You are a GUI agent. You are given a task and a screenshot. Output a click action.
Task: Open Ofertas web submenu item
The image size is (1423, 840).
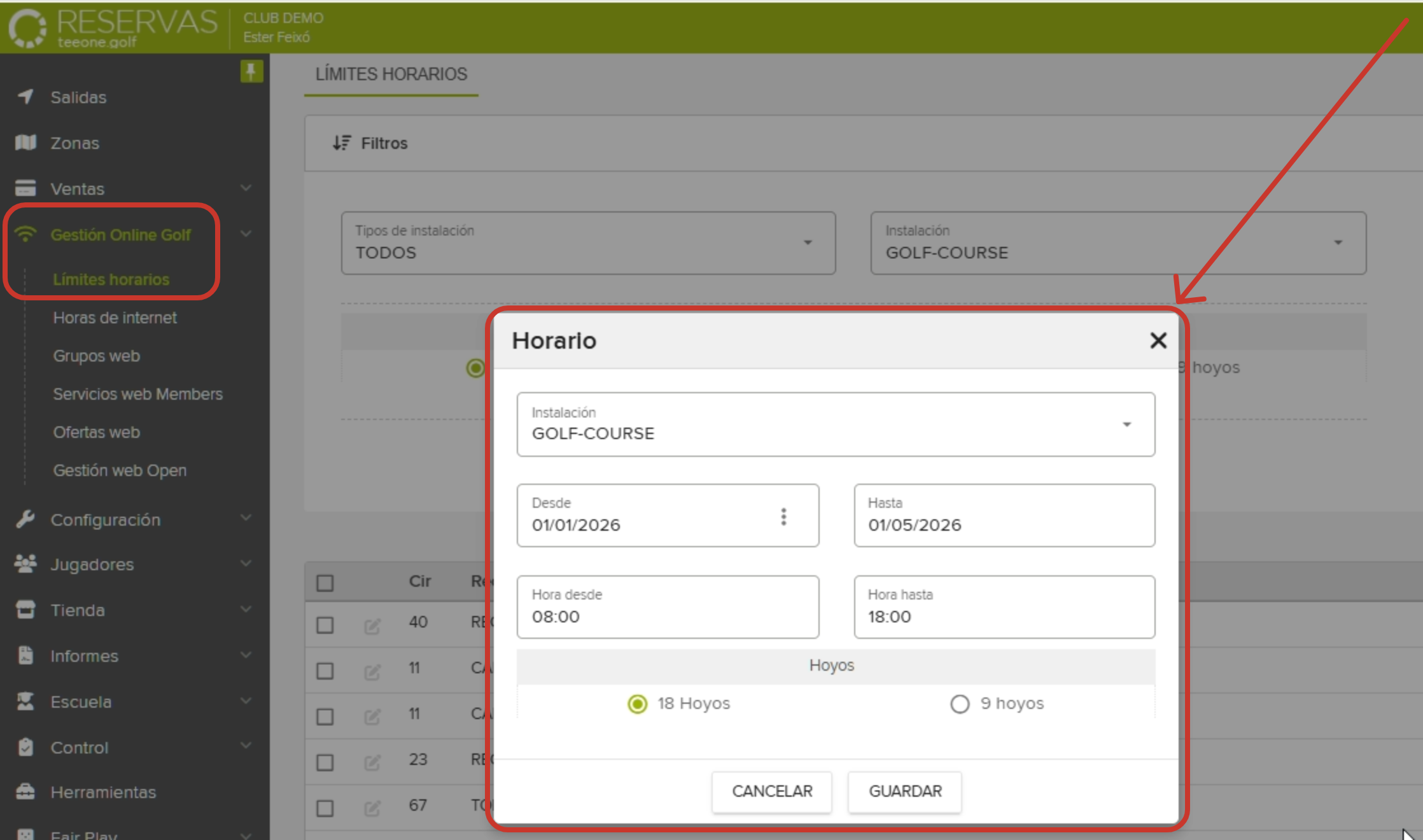tap(97, 432)
